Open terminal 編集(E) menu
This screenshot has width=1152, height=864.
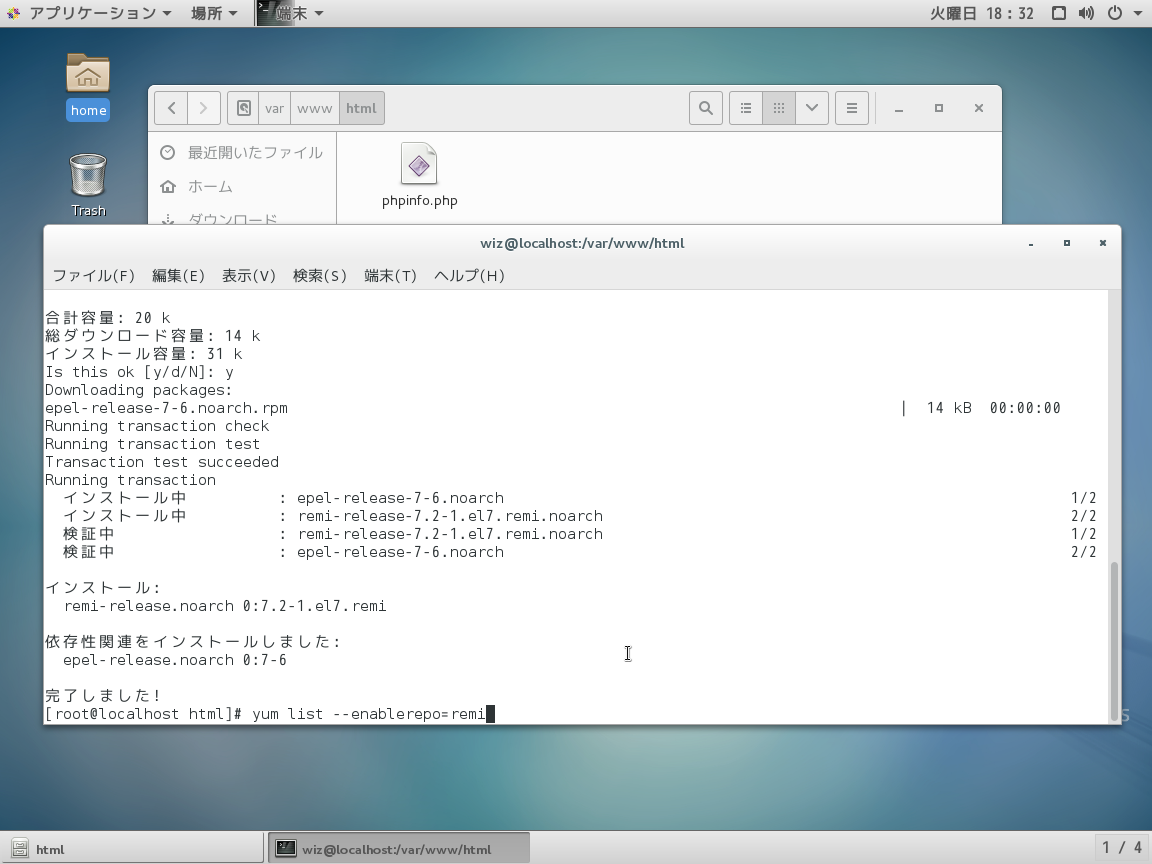(x=178, y=276)
